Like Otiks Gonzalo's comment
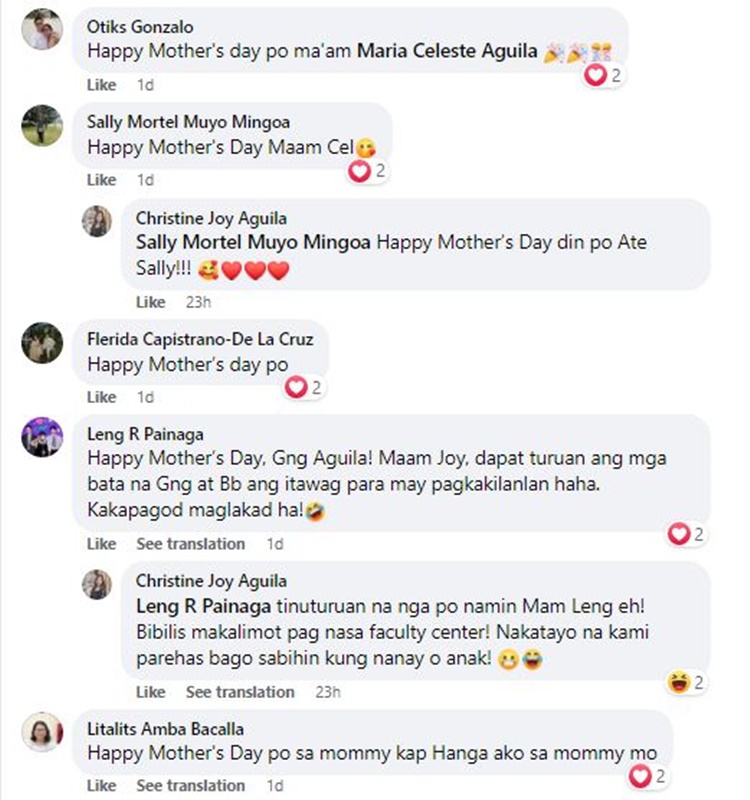The height and width of the screenshot is (800, 750). (102, 85)
